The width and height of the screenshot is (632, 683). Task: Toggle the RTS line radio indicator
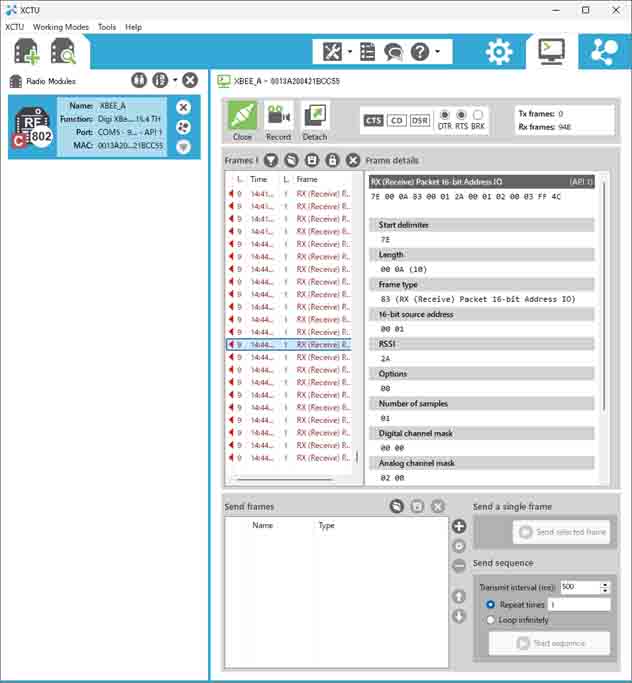coord(461,115)
